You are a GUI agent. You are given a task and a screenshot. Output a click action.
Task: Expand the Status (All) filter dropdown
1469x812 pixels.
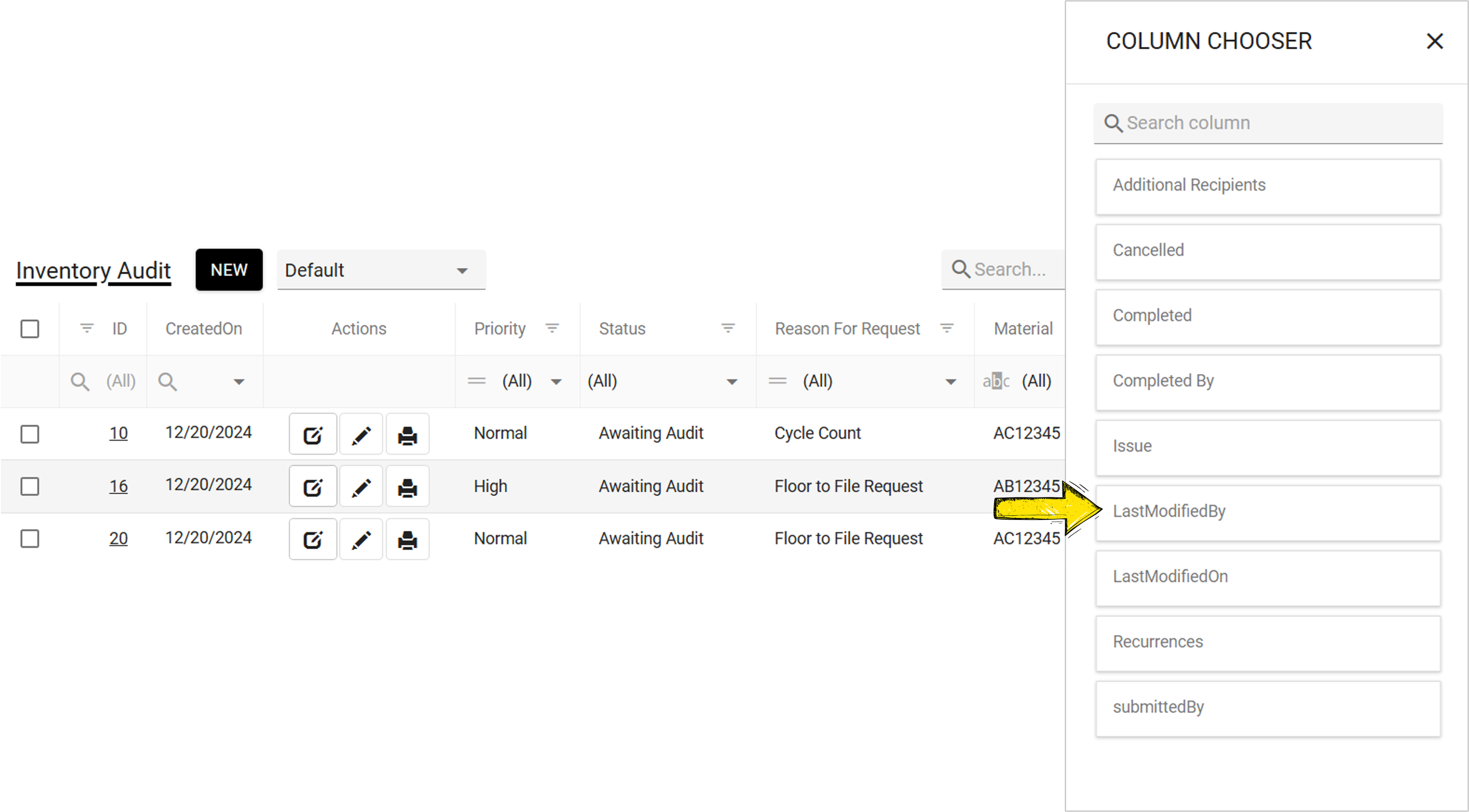[732, 382]
